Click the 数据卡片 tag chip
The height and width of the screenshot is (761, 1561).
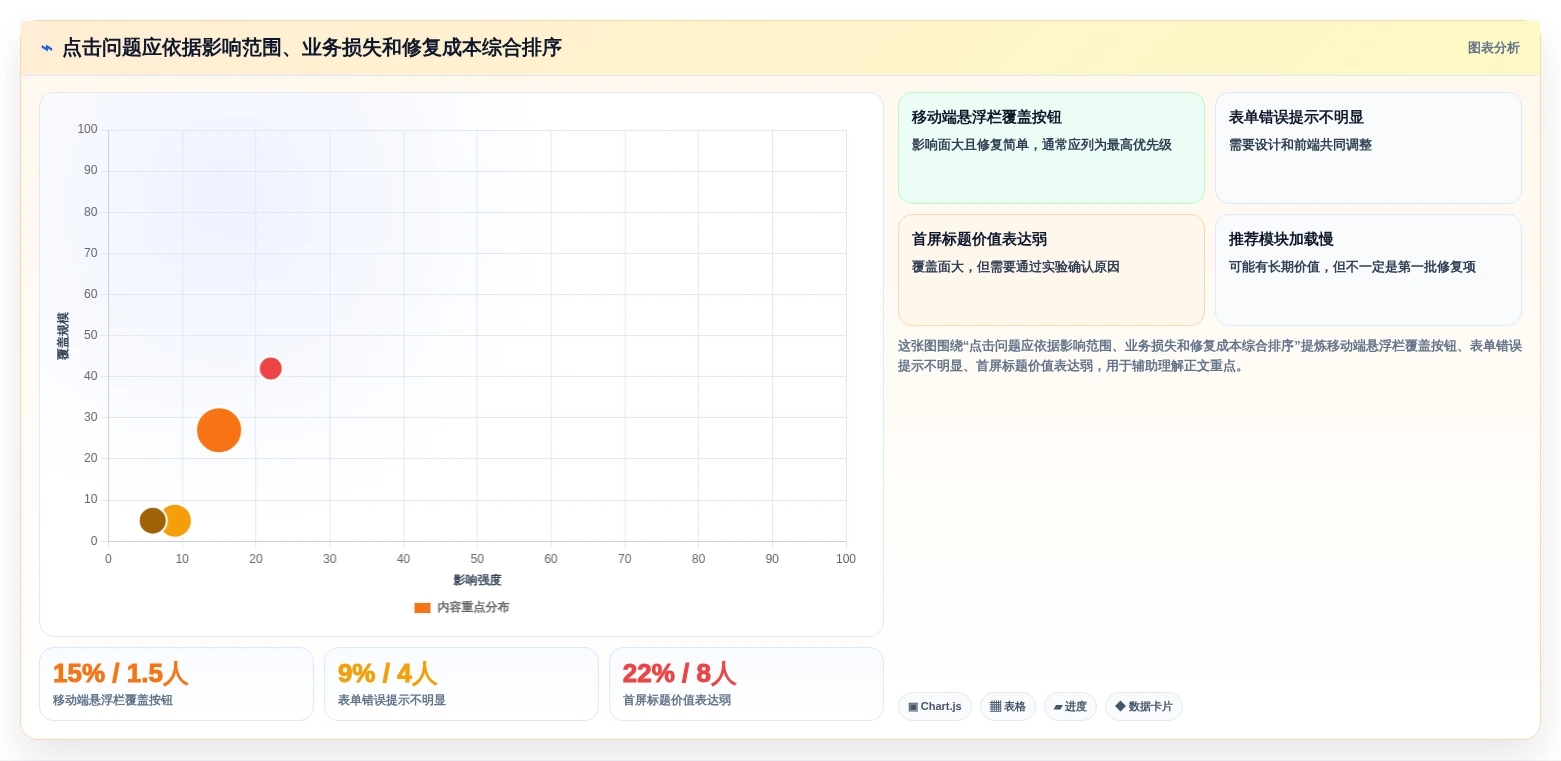[x=1143, y=707]
